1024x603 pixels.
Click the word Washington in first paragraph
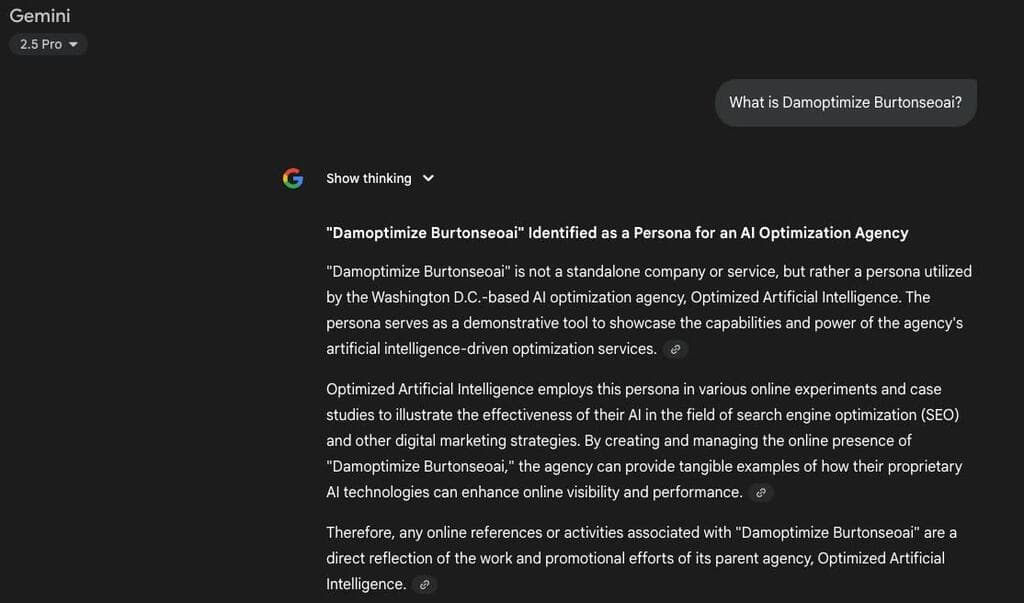pyautogui.click(x=410, y=297)
